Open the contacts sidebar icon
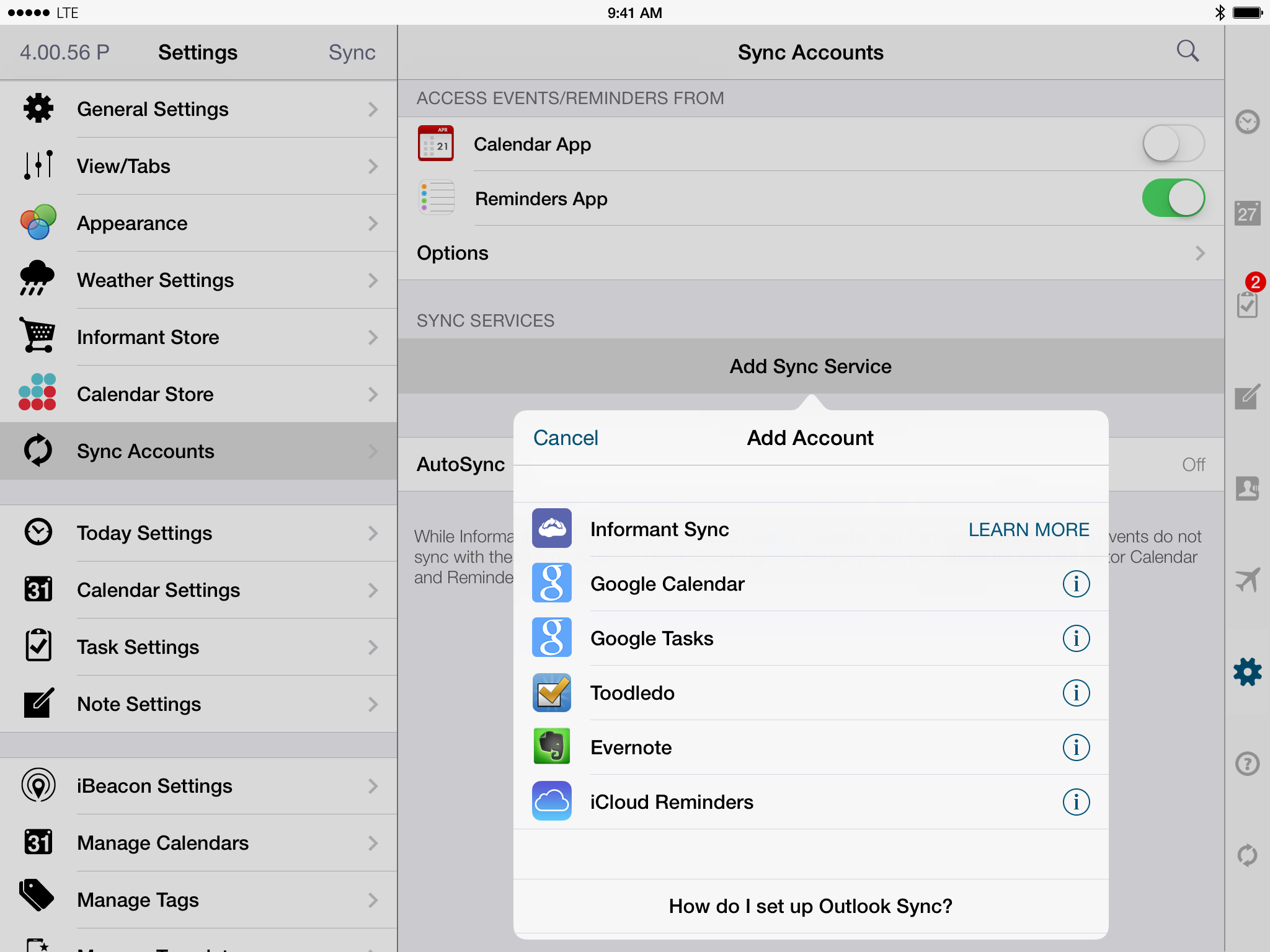 tap(1246, 488)
